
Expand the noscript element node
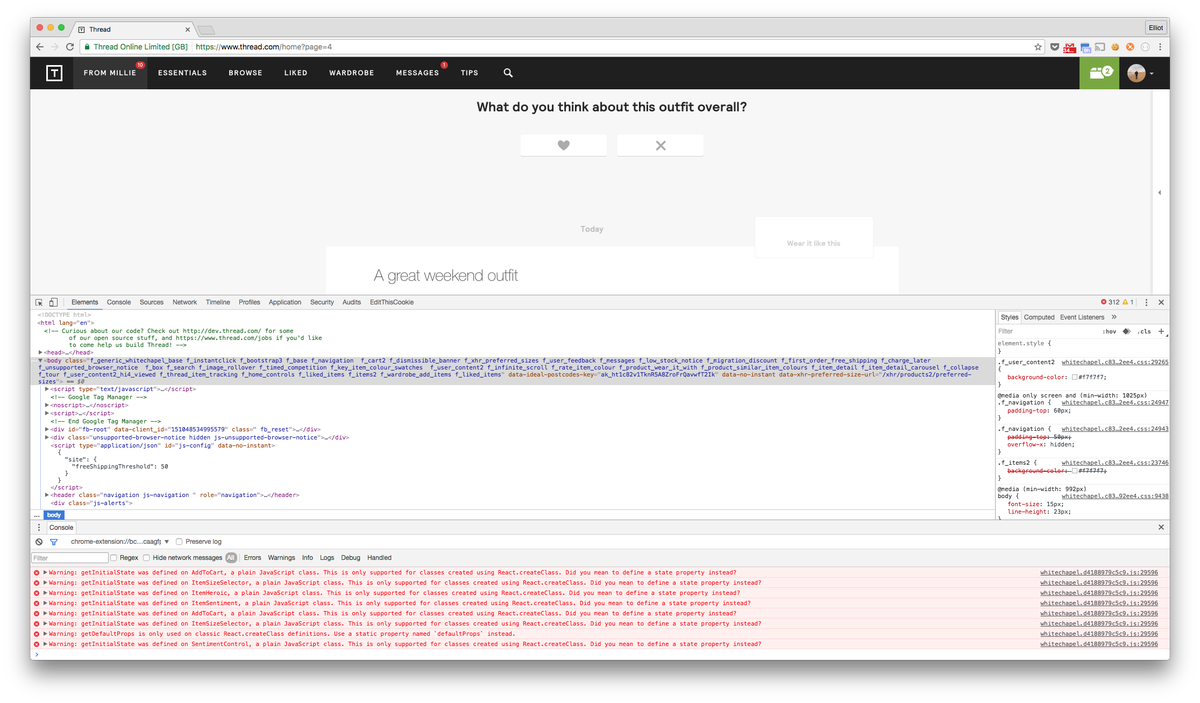(47, 405)
